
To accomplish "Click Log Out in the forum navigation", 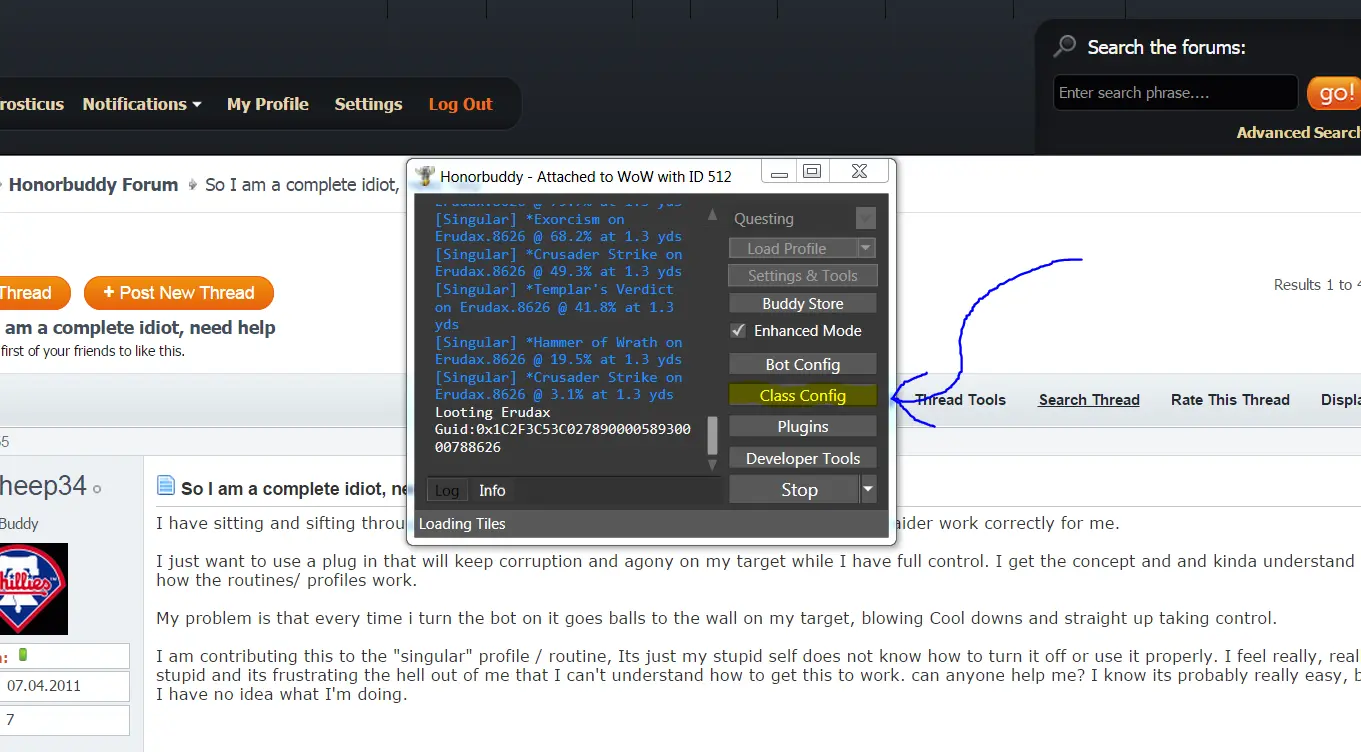I will point(460,104).
